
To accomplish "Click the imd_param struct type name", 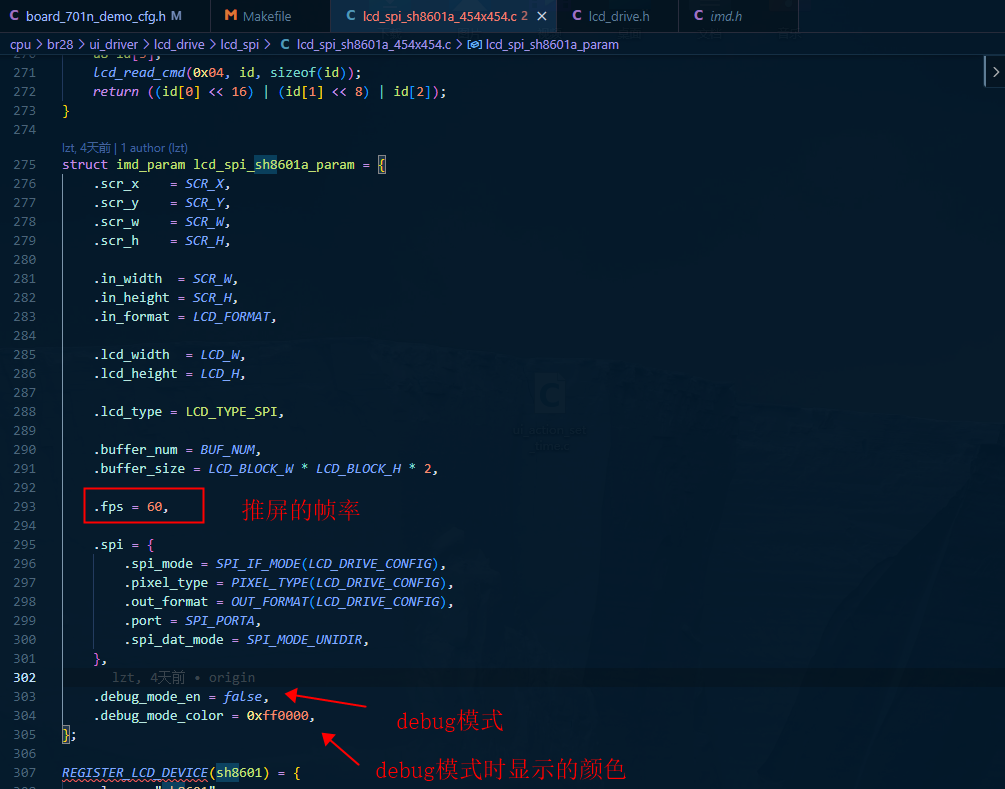I will [151, 165].
